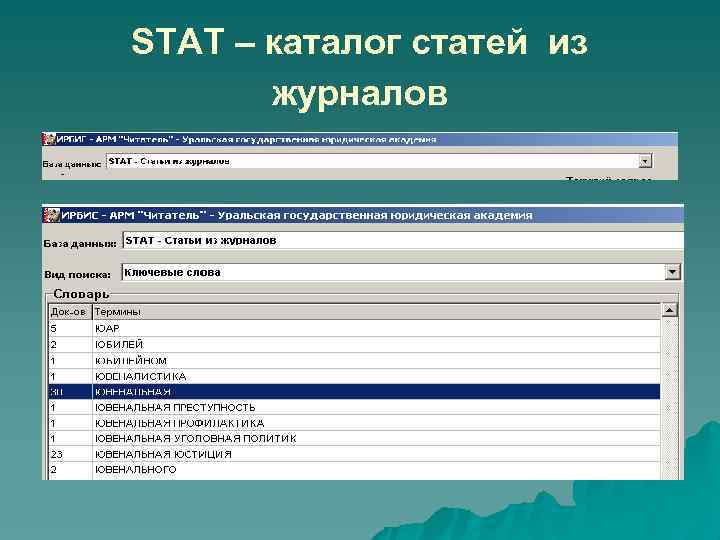Image resolution: width=720 pixels, height=540 pixels.
Task: Select the 'ЮВЕНАЛЬНОГО' term row
Action: 354,470
